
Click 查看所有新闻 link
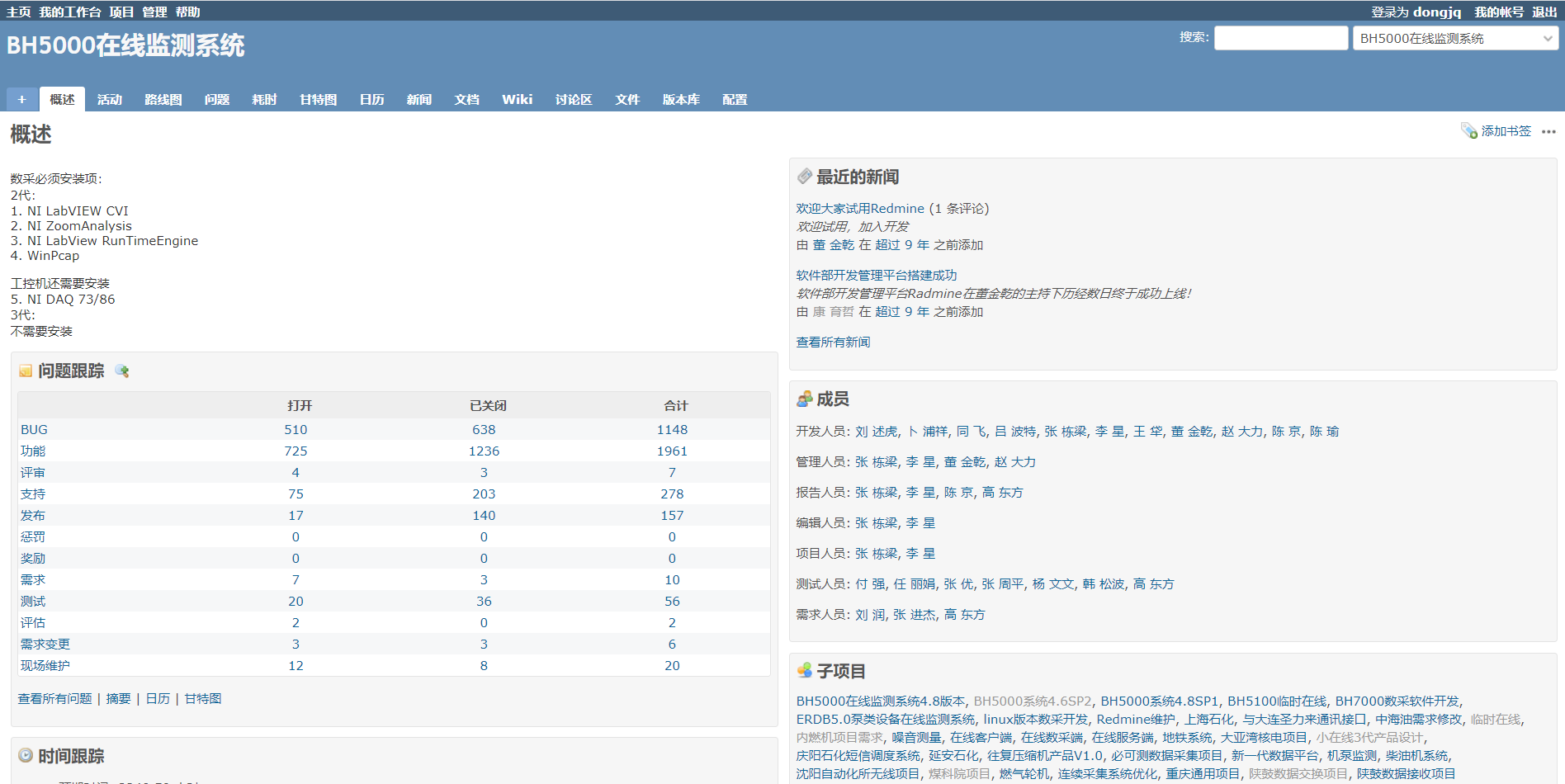tap(833, 342)
